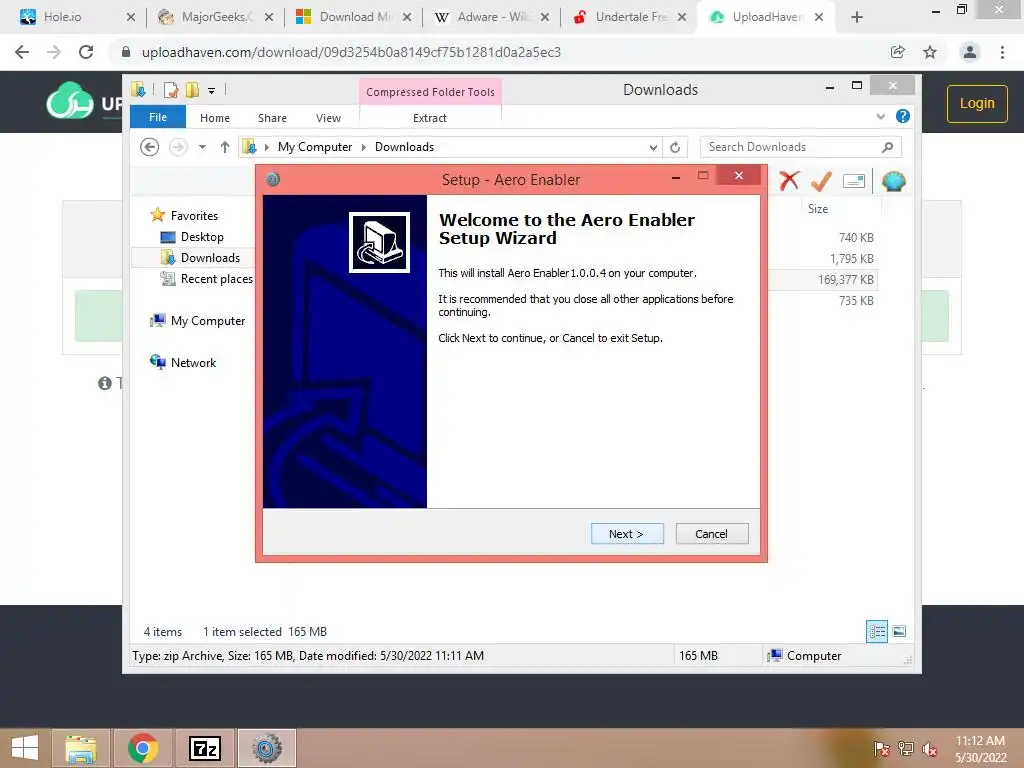The height and width of the screenshot is (768, 1024).
Task: Bookmark this page with the star icon
Action: pyautogui.click(x=930, y=52)
